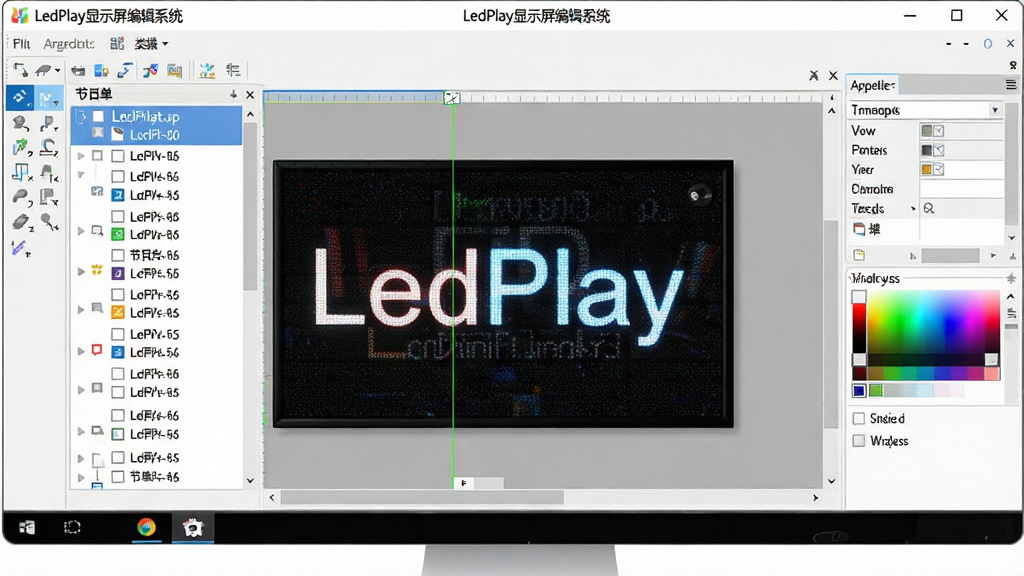The width and height of the screenshot is (1024, 576).
Task: Open the Tmaops dropdown
Action: coord(995,110)
